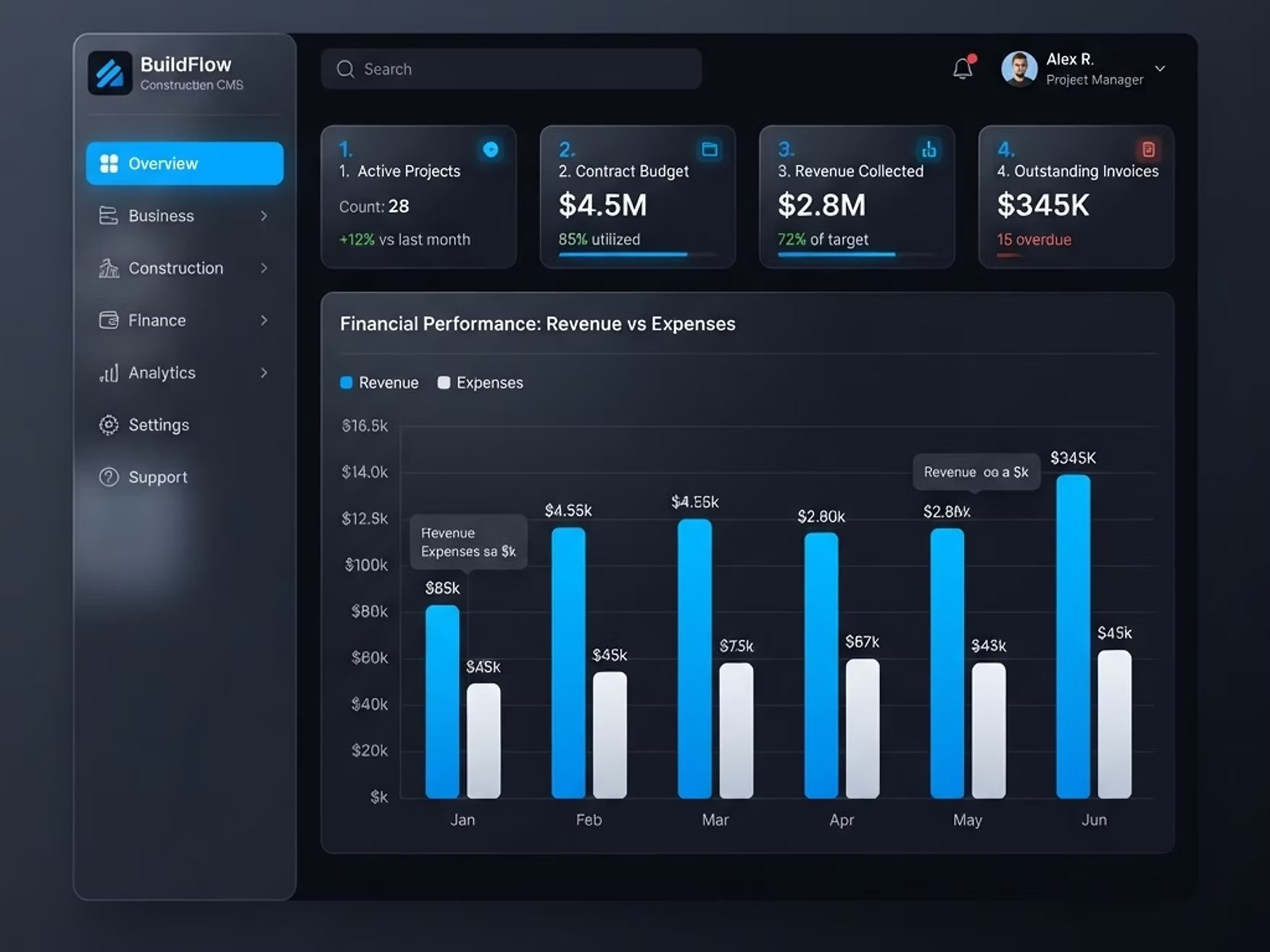
Task: Open the Business menu item
Action: pos(185,216)
